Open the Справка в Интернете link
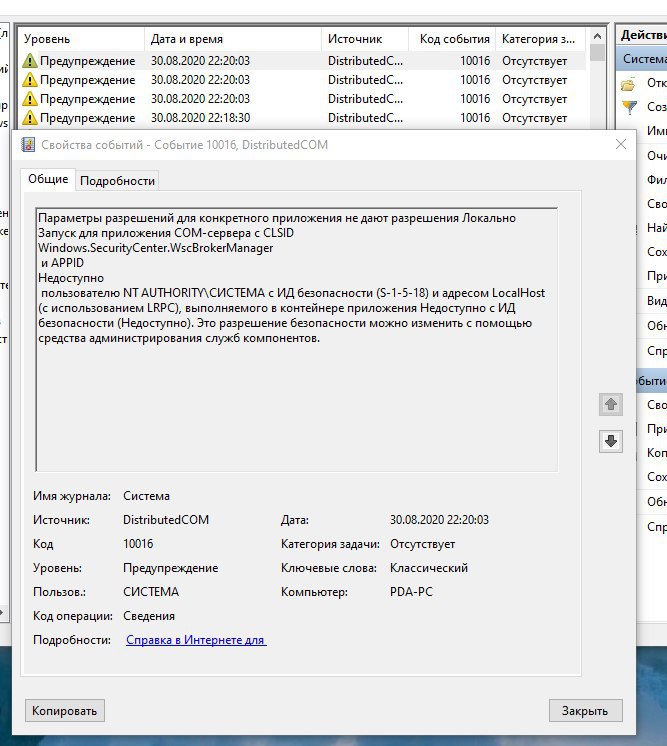The width and height of the screenshot is (667, 746). click(196, 640)
